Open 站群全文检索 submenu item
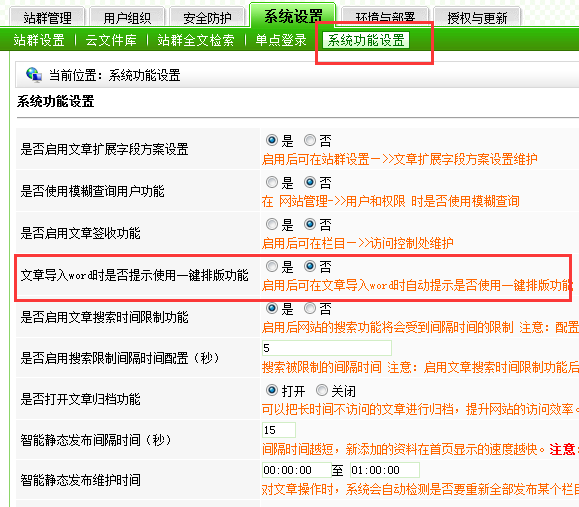This screenshot has width=579, height=507. tap(196, 40)
